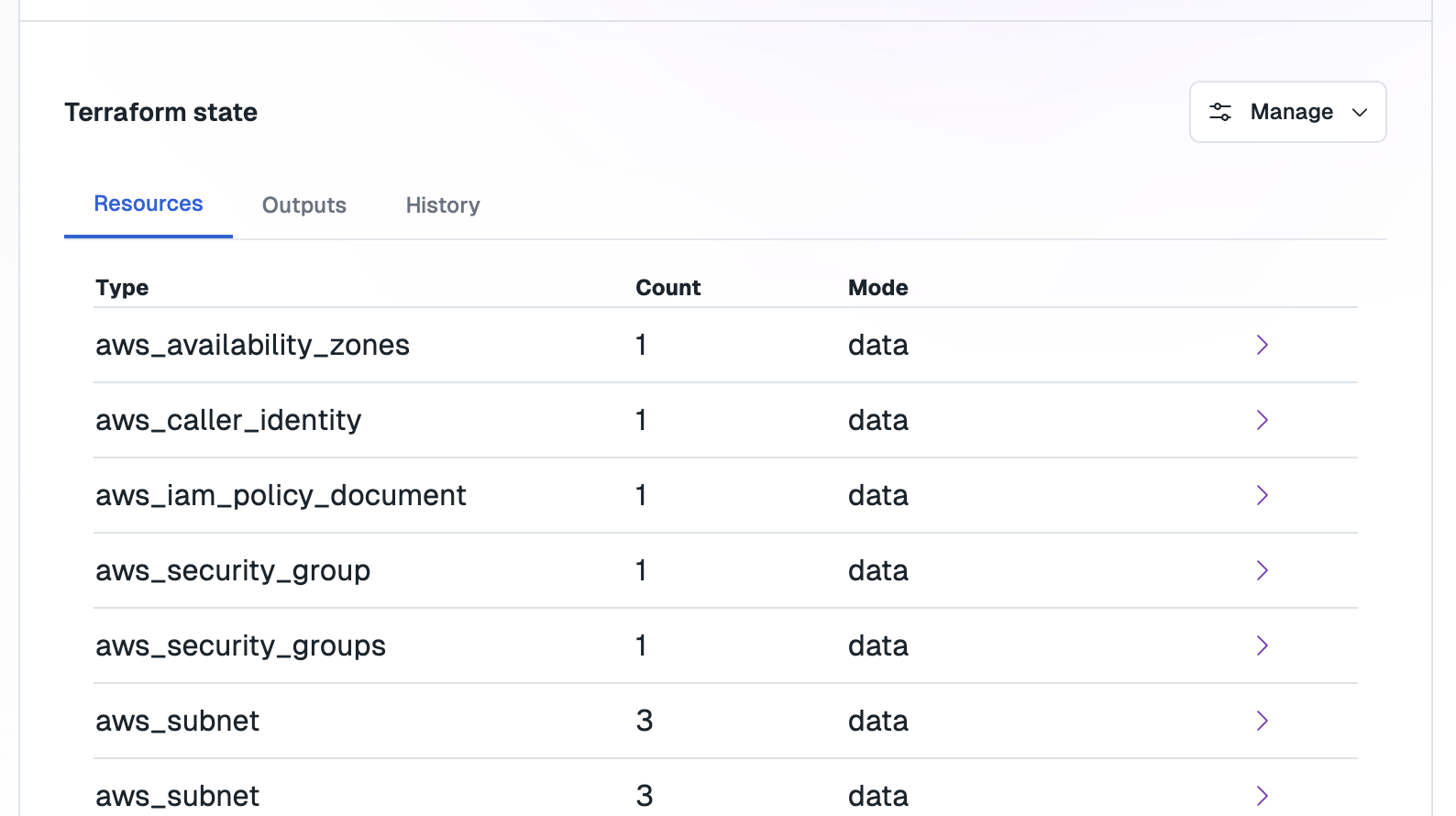Image resolution: width=1456 pixels, height=816 pixels.
Task: Open the Manage dropdown button
Action: (x=1287, y=112)
